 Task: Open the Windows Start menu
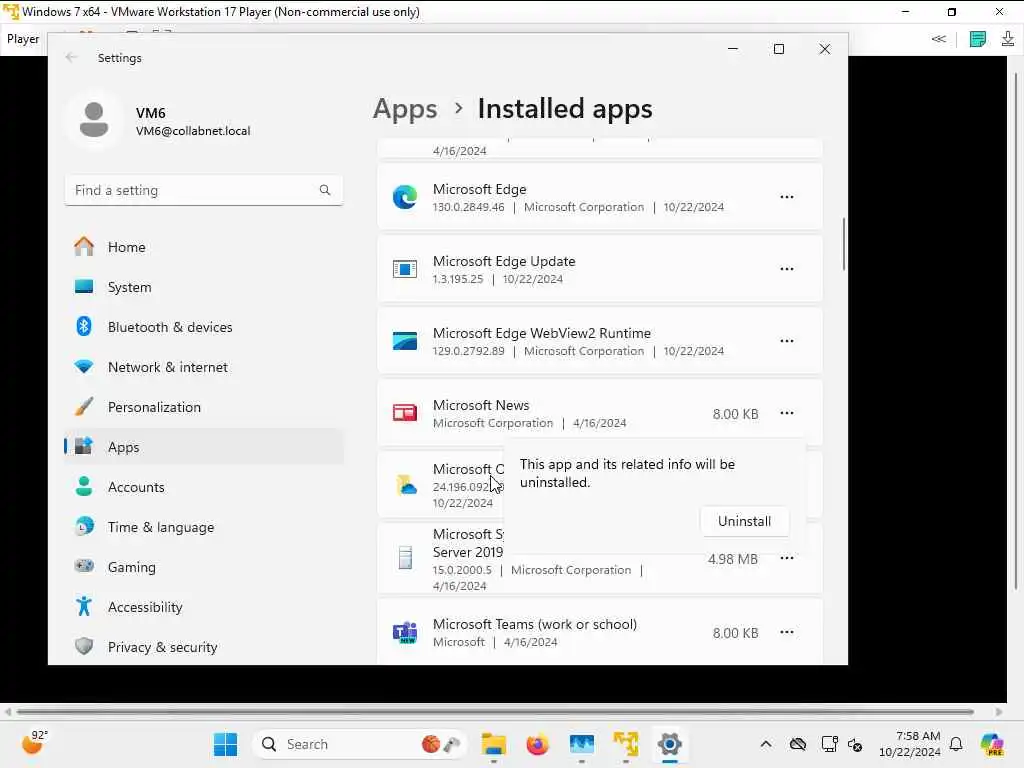[225, 744]
